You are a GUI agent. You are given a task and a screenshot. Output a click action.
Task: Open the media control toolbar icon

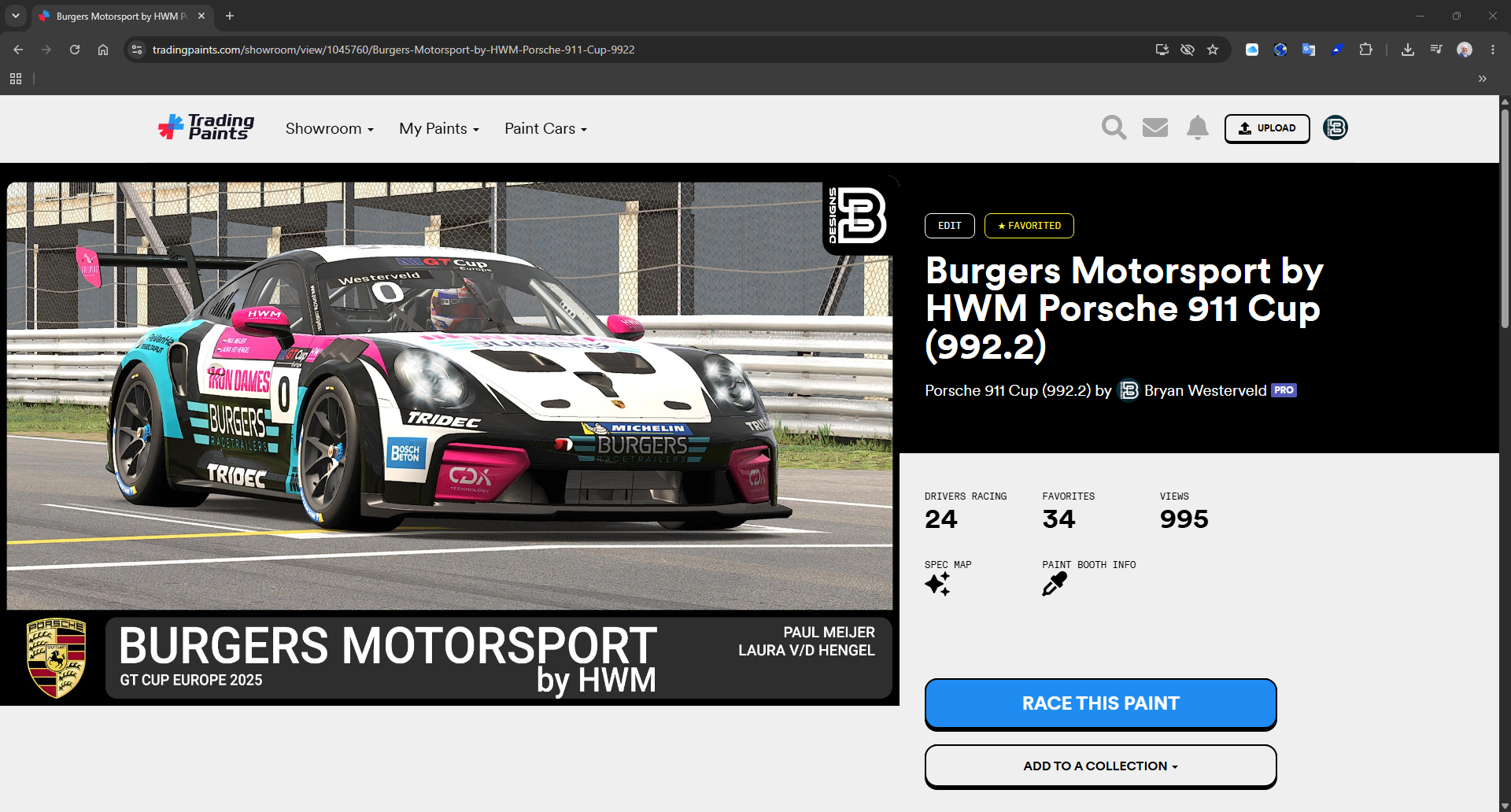click(x=1436, y=50)
